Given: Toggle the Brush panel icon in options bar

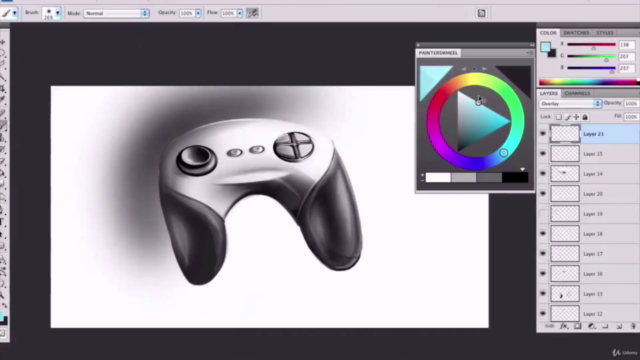Looking at the screenshot, I should pos(482,13).
